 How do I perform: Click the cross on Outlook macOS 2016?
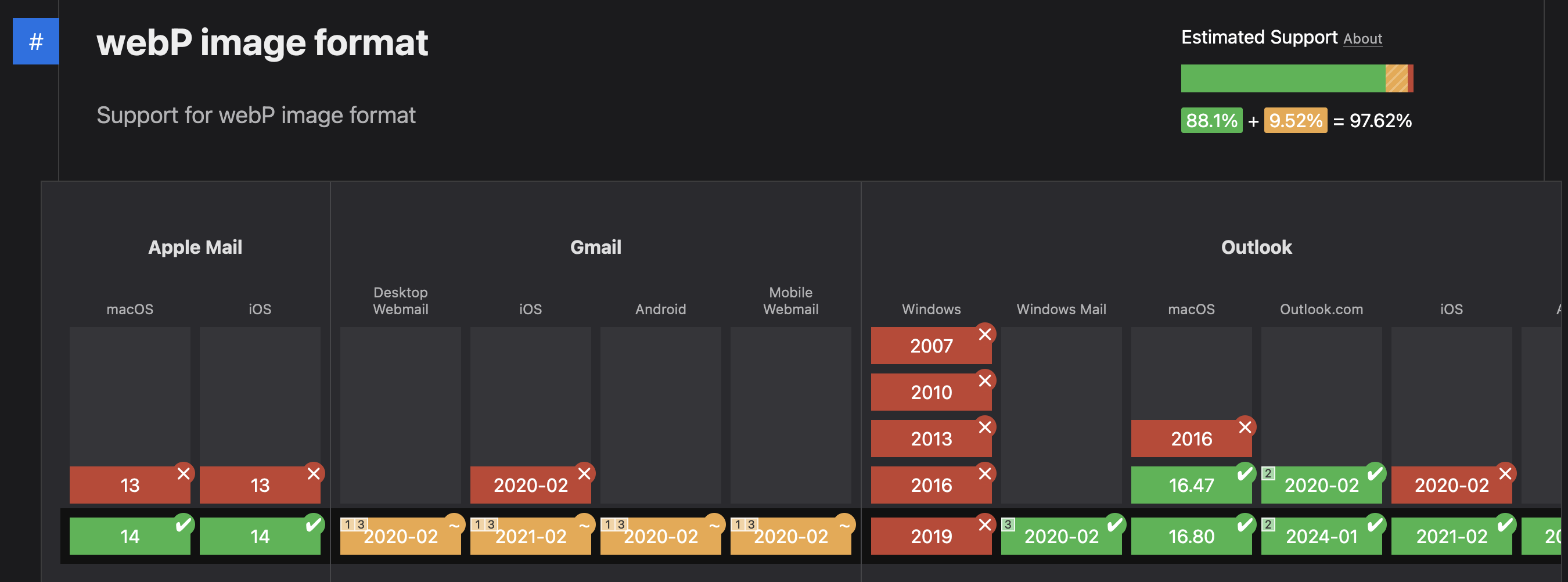(x=1245, y=427)
